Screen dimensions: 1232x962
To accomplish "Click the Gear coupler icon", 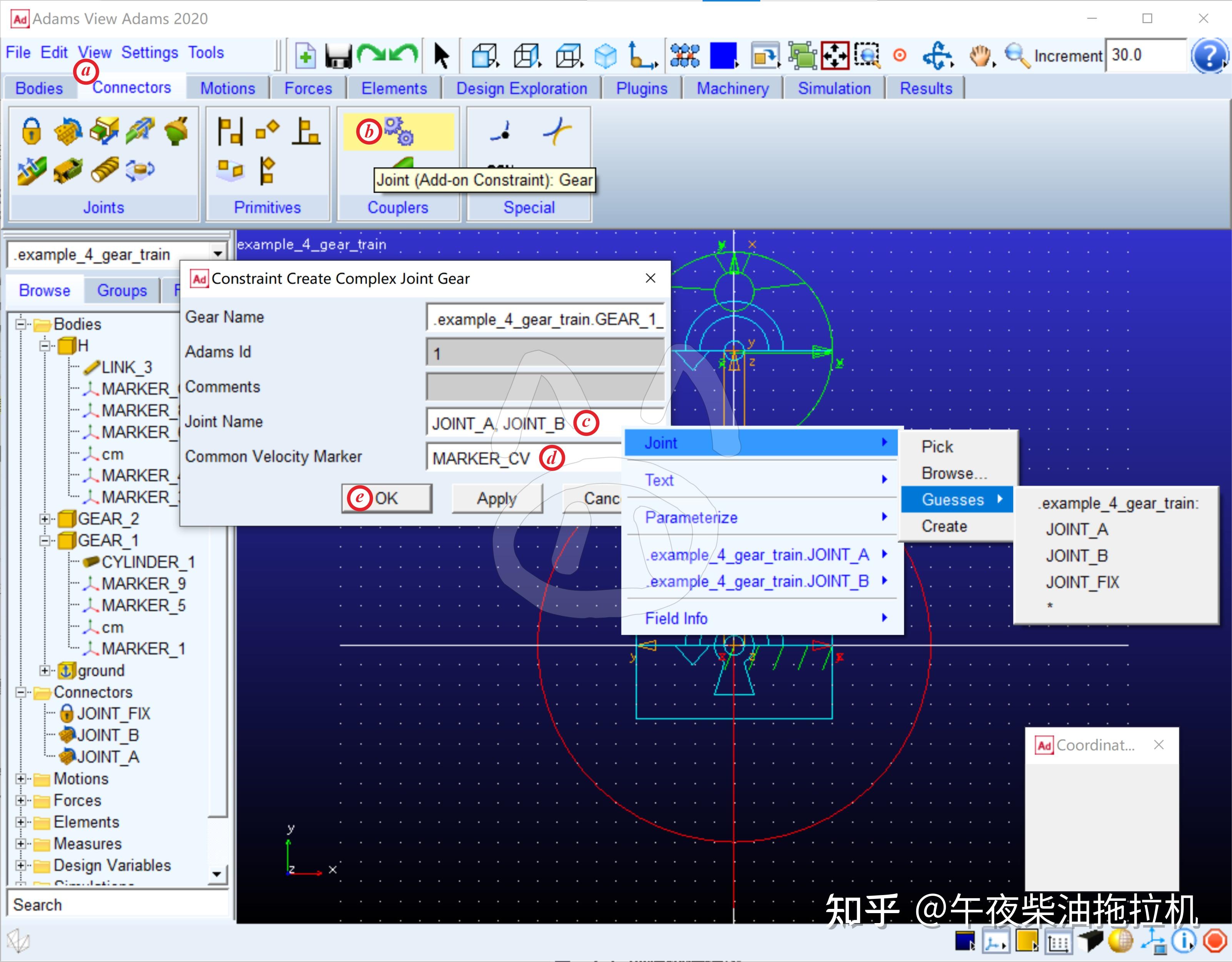I will 399,131.
